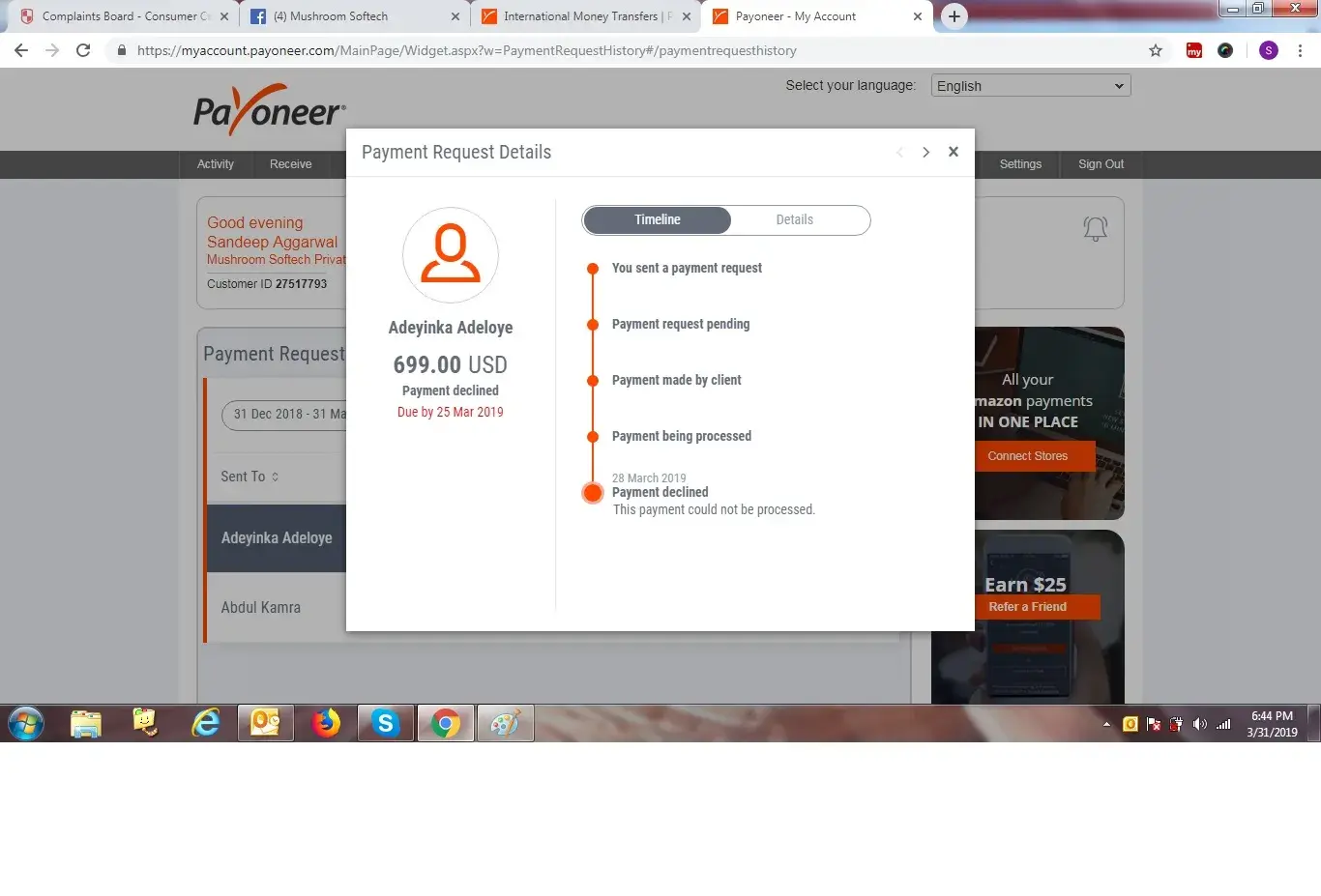
Task: Reload the Payoneer page
Action: [x=83, y=50]
